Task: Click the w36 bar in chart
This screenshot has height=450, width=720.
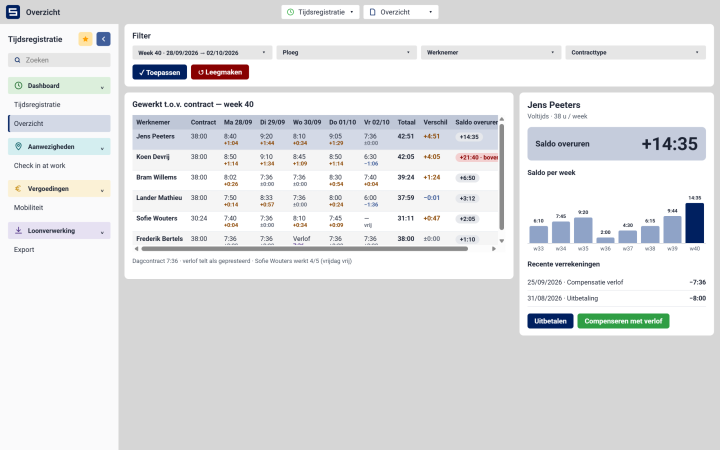Action: coord(605,240)
